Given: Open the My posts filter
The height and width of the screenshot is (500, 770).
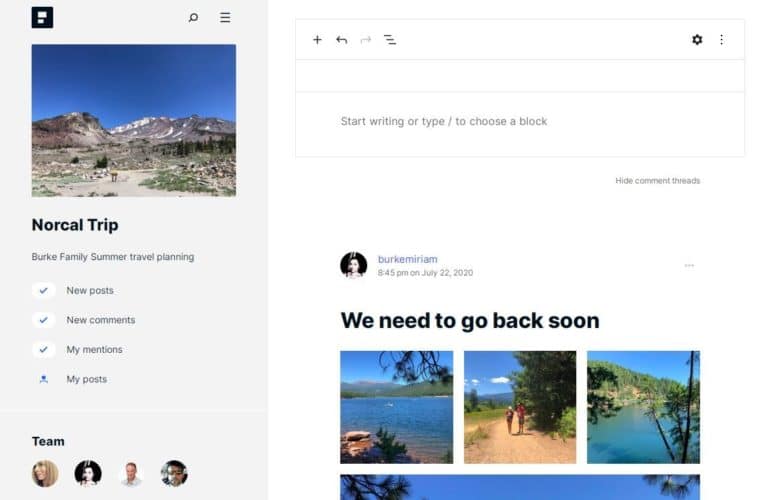Looking at the screenshot, I should click(x=86, y=379).
